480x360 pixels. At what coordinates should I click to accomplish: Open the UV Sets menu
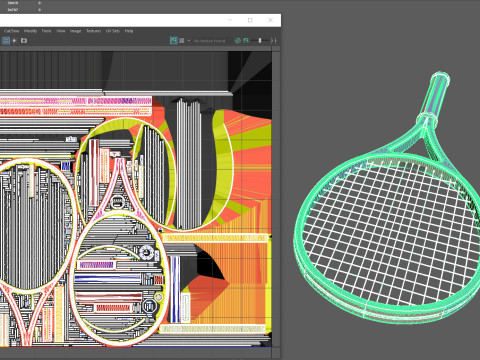click(x=113, y=31)
